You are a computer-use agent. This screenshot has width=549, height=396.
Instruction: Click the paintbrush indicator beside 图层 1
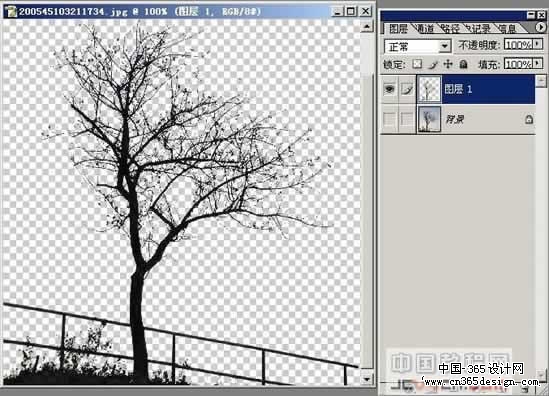[x=407, y=89]
